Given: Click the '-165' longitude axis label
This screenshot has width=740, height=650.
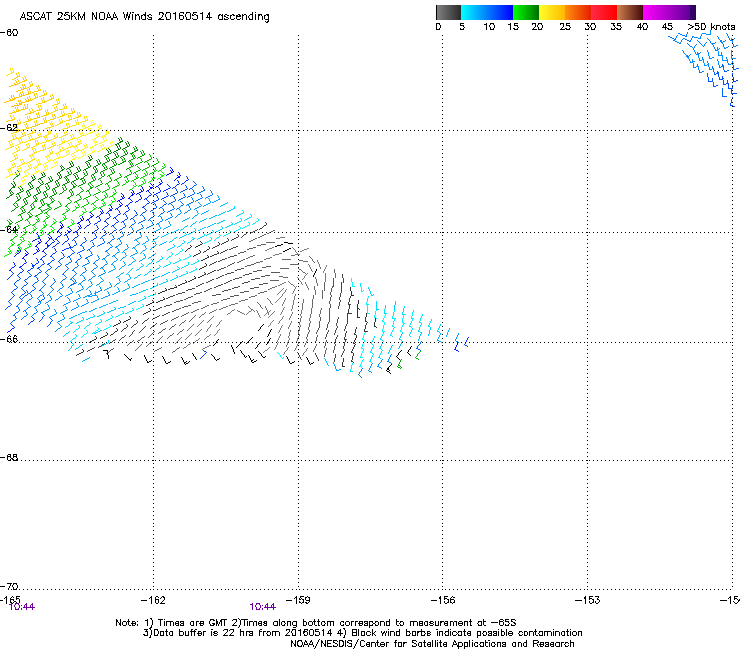Looking at the screenshot, I should [10, 600].
